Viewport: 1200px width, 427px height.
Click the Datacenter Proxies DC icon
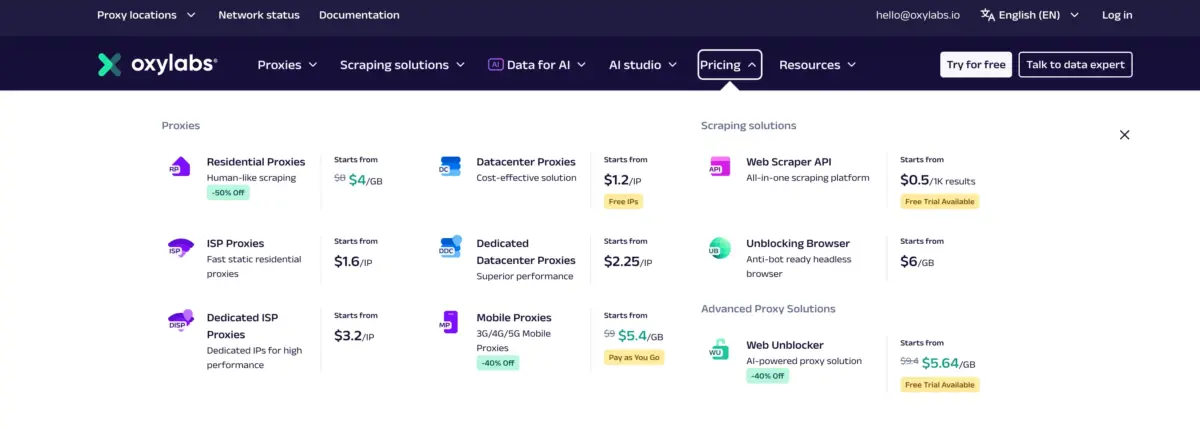point(450,166)
